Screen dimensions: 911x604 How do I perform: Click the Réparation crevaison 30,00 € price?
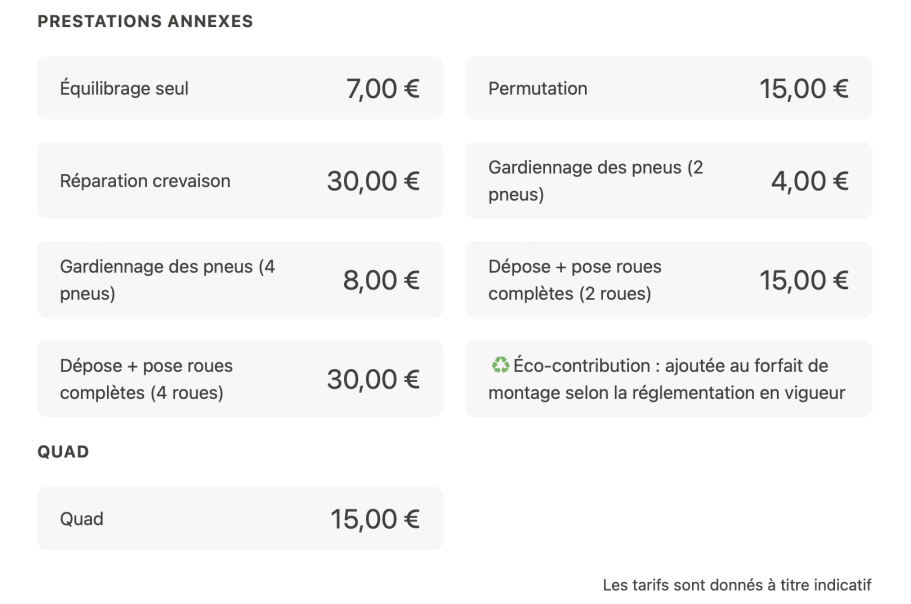[373, 181]
